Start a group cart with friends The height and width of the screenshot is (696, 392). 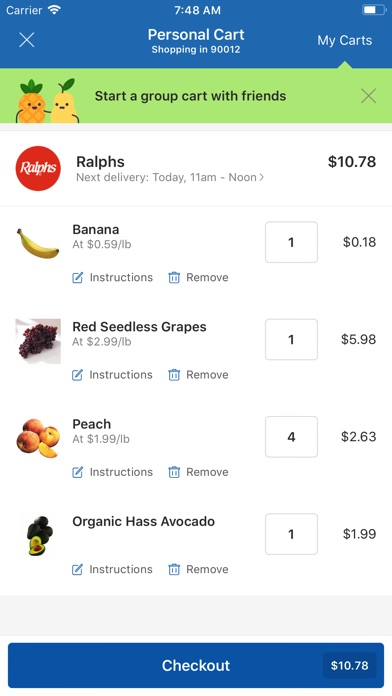coord(190,96)
